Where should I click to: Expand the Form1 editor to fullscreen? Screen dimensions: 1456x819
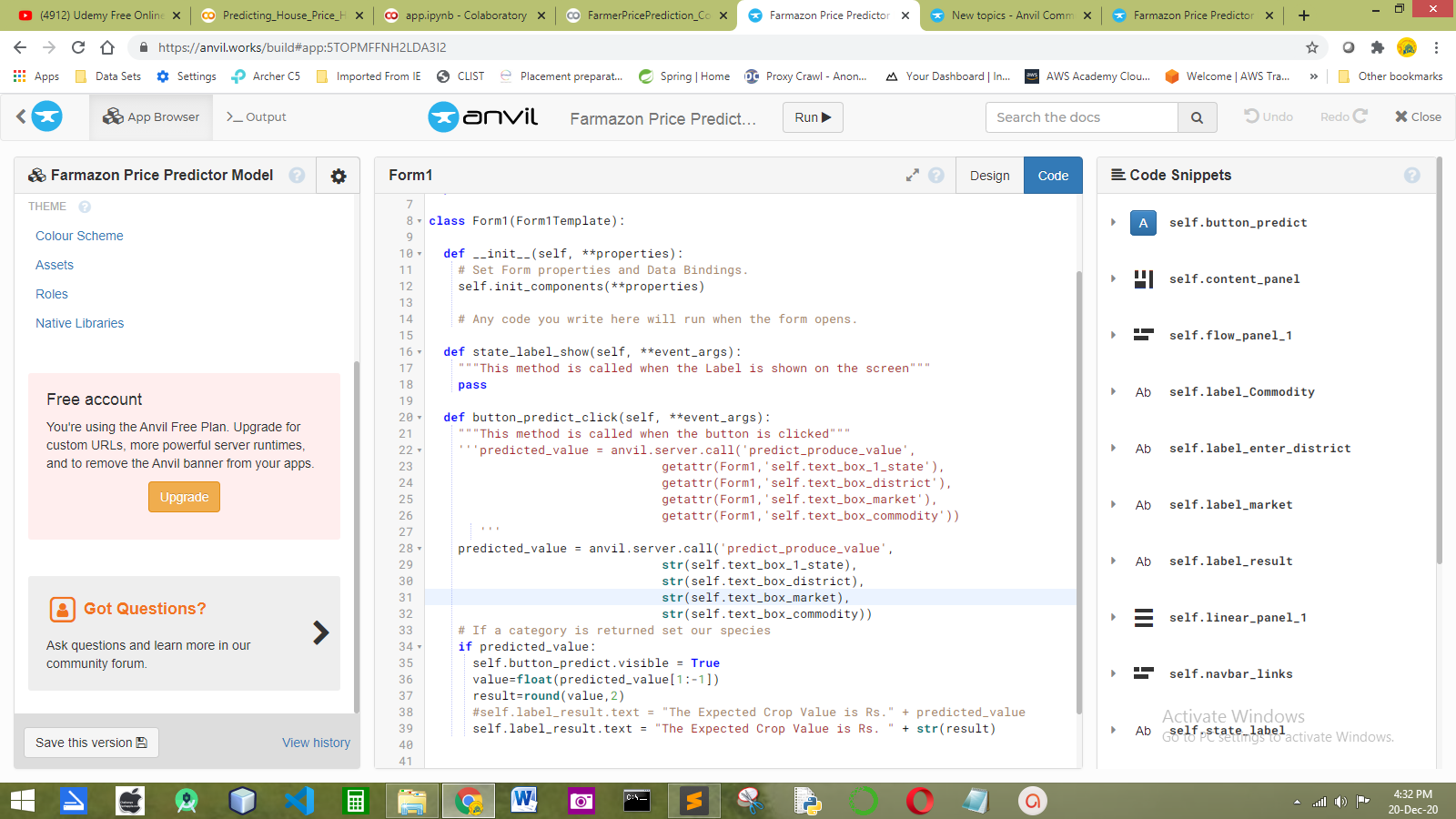[913, 175]
